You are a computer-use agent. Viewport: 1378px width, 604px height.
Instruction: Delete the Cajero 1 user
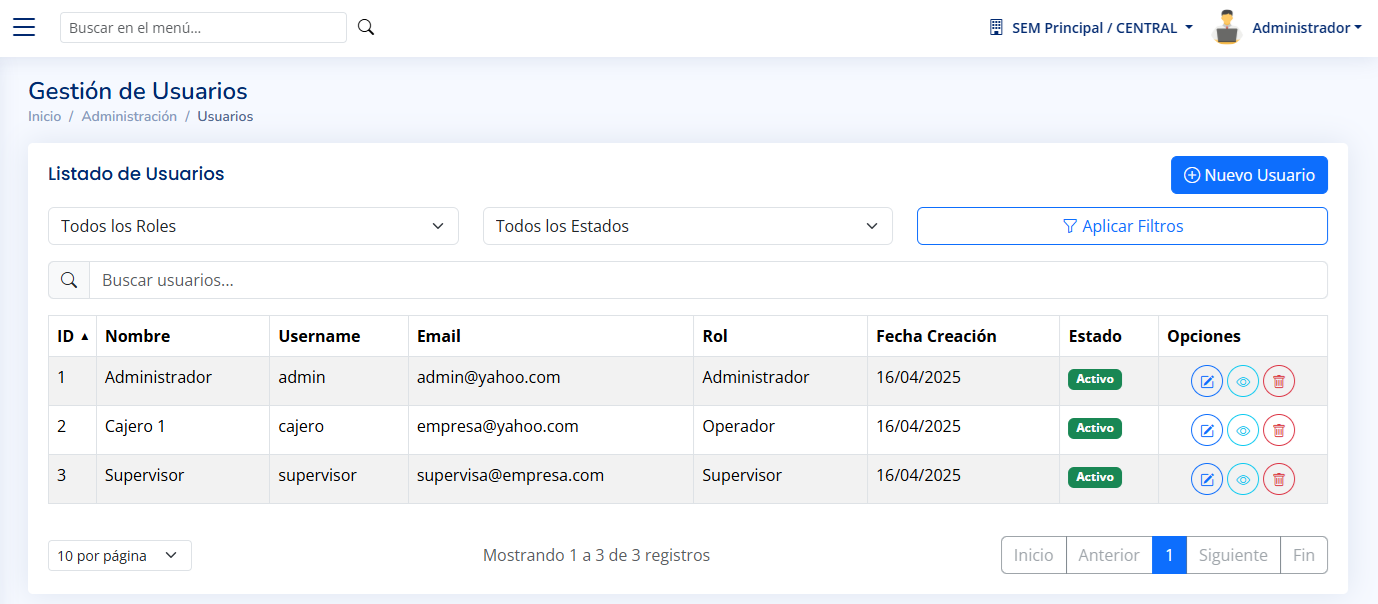[x=1279, y=430]
